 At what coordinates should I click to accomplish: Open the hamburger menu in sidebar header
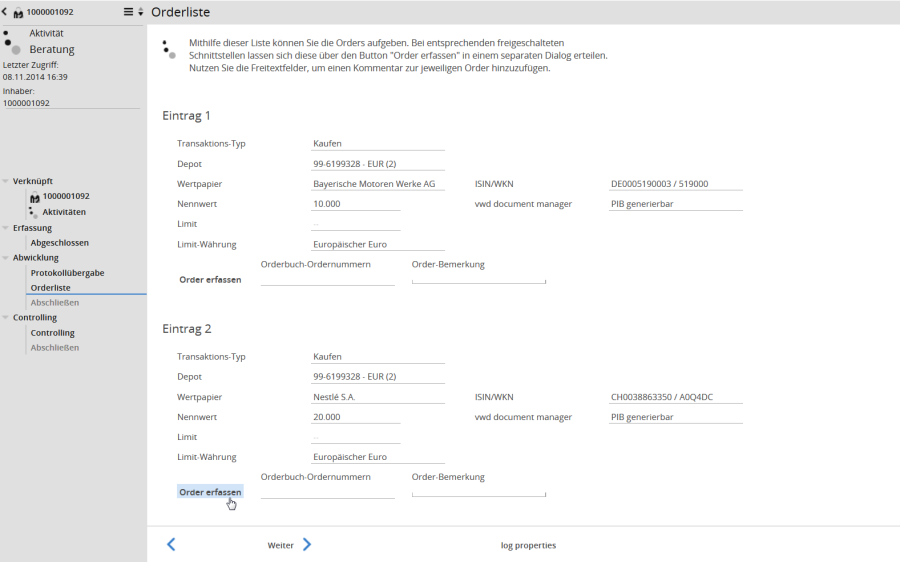pyautogui.click(x=128, y=12)
